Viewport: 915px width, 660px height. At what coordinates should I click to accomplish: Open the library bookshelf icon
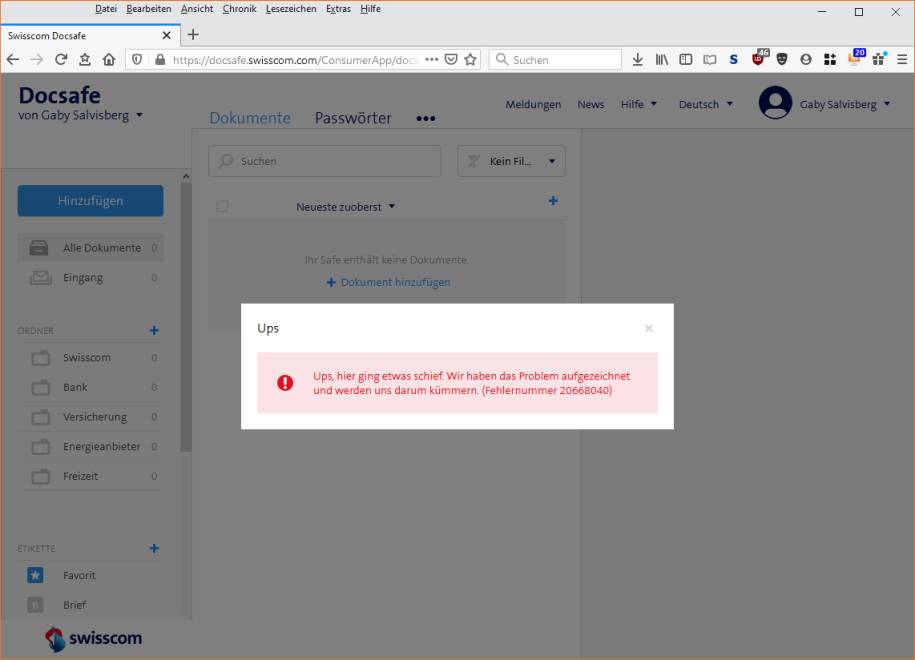click(x=662, y=60)
